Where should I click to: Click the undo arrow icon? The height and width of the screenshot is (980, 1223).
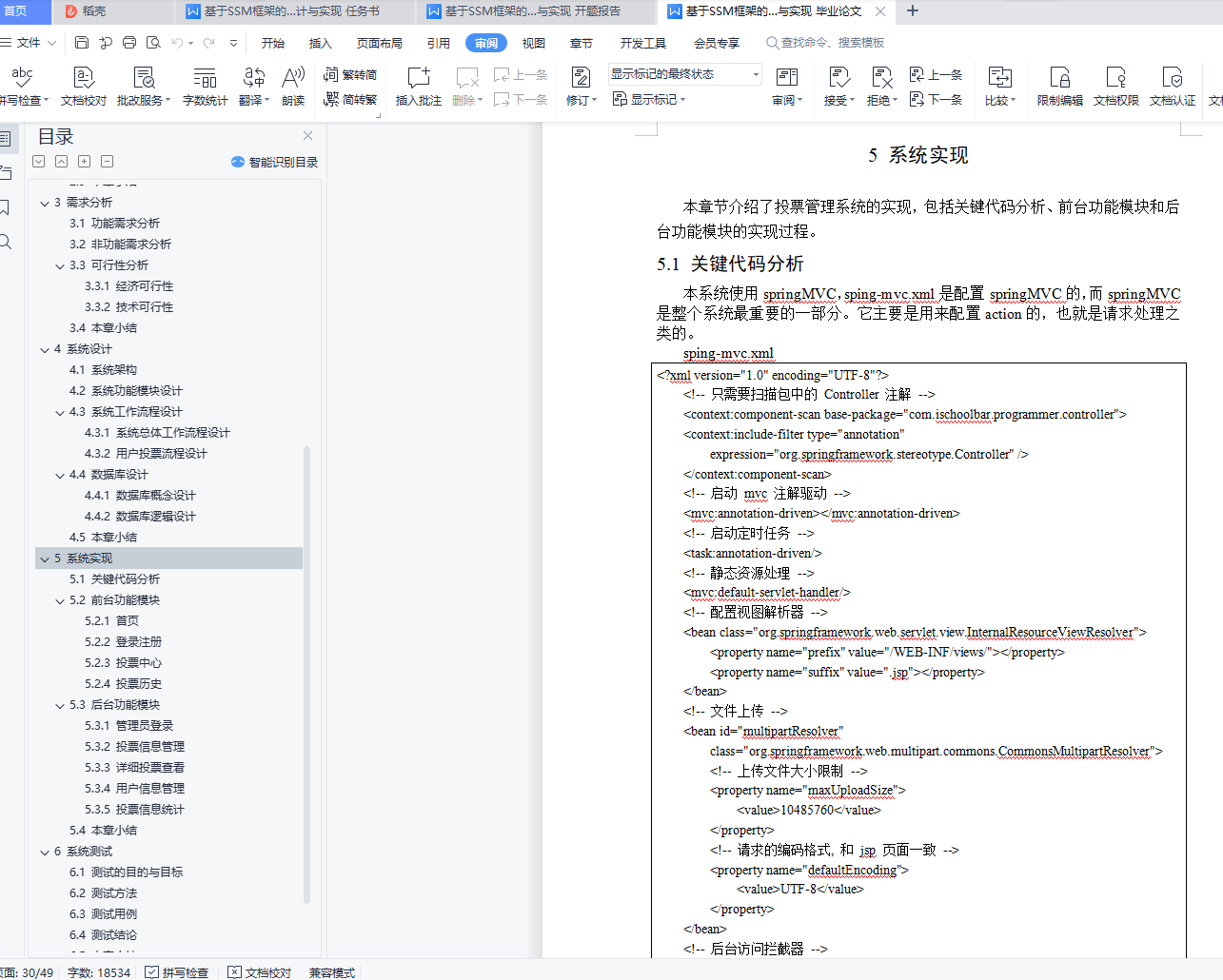[178, 43]
